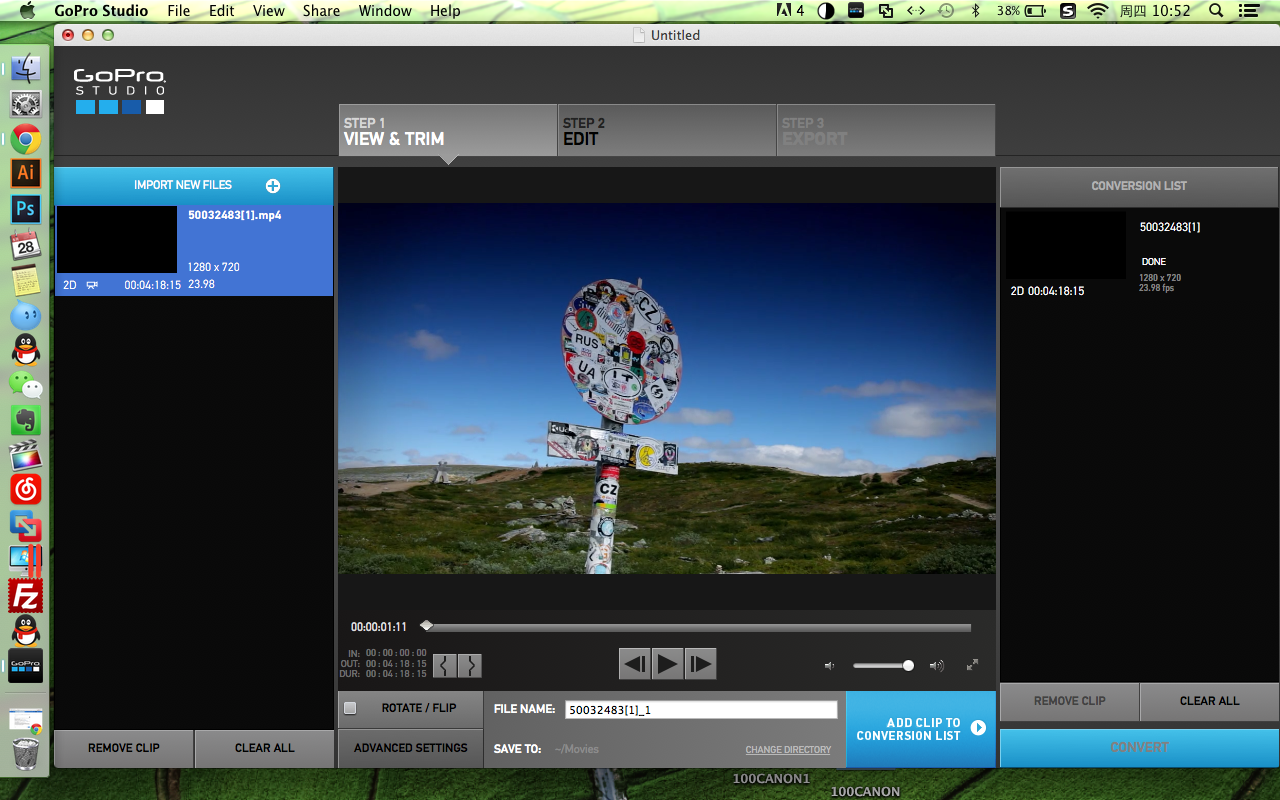Click the Time Machine menu bar icon
Screen dimensions: 1280x800
pos(945,11)
